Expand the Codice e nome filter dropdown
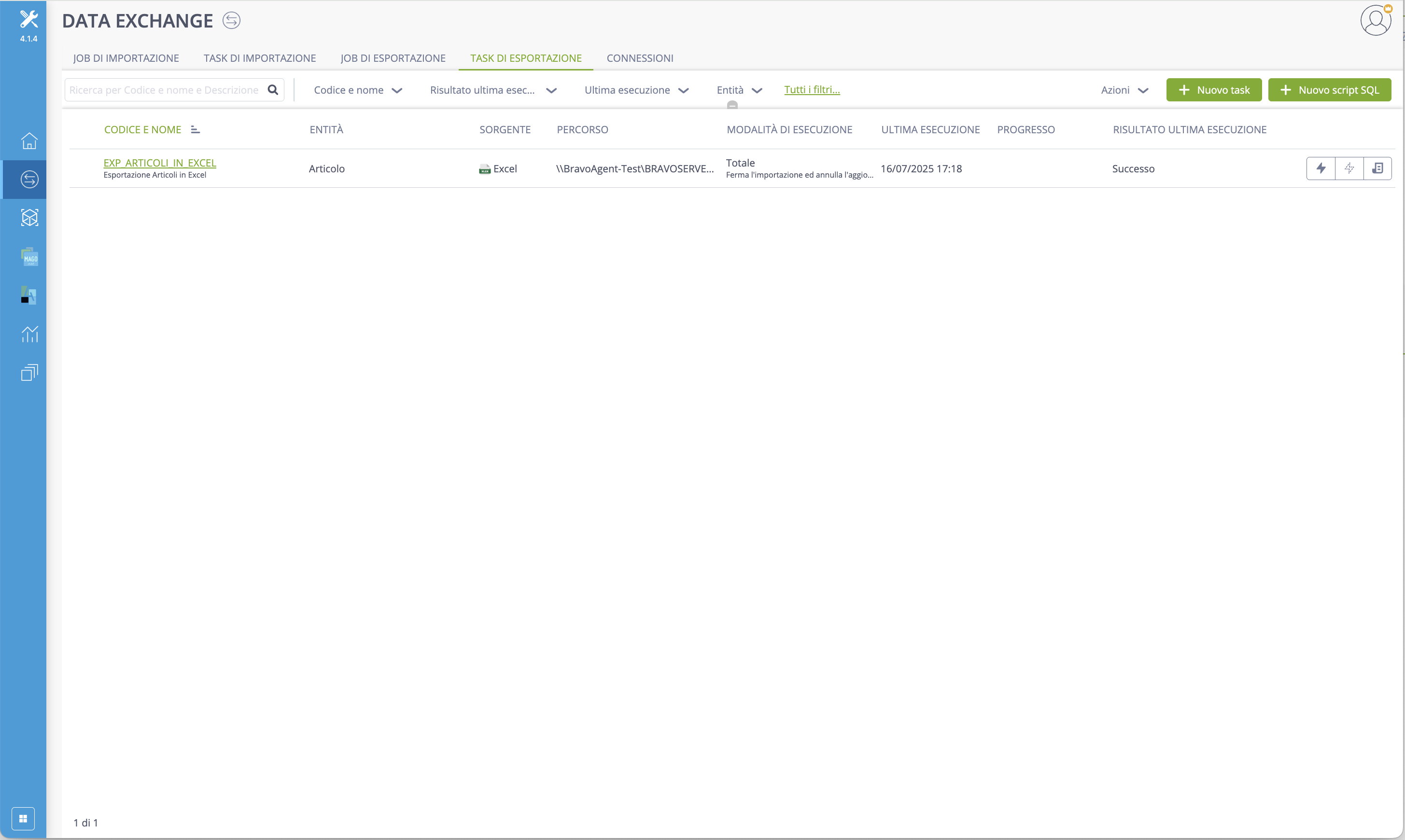This screenshot has width=1405, height=840. click(358, 90)
